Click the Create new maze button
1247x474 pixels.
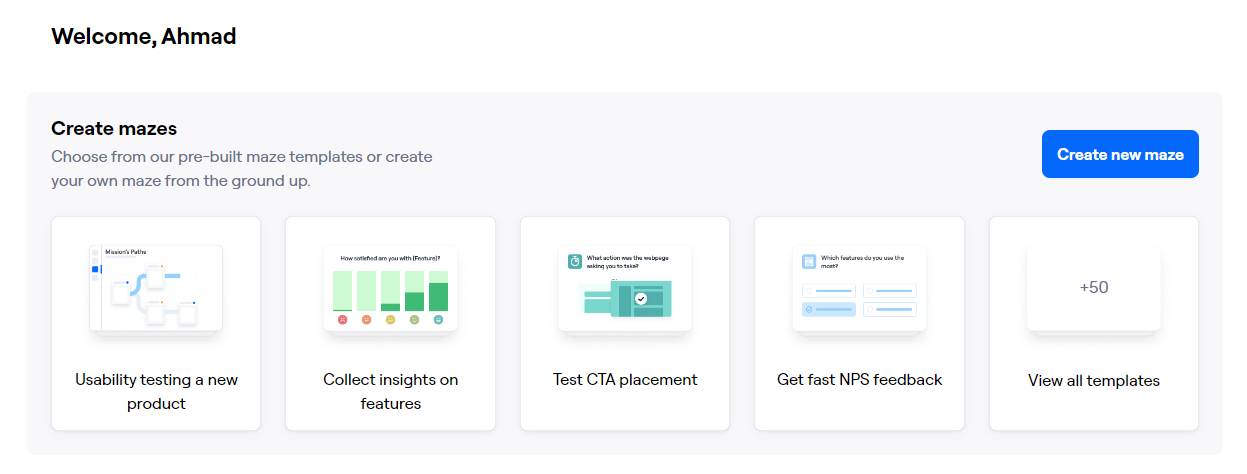click(1120, 154)
